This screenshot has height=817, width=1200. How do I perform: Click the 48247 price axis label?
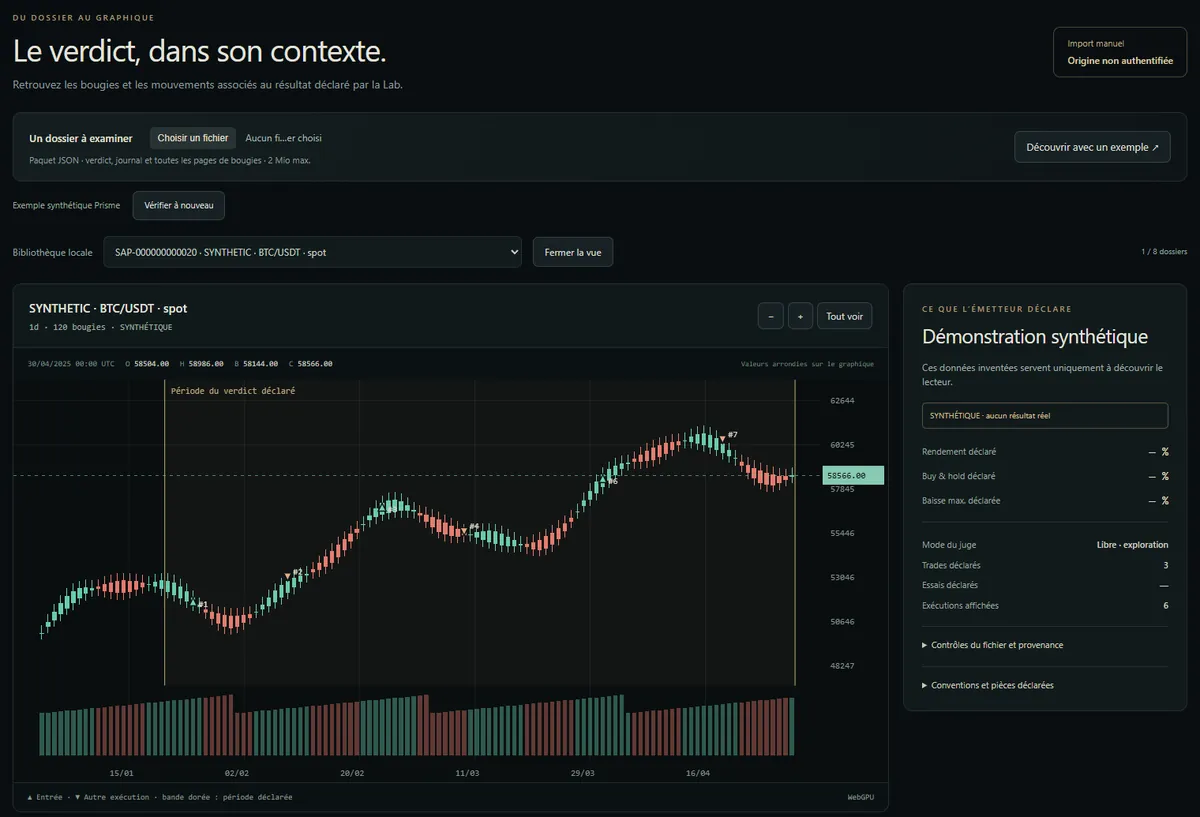click(x=842, y=666)
